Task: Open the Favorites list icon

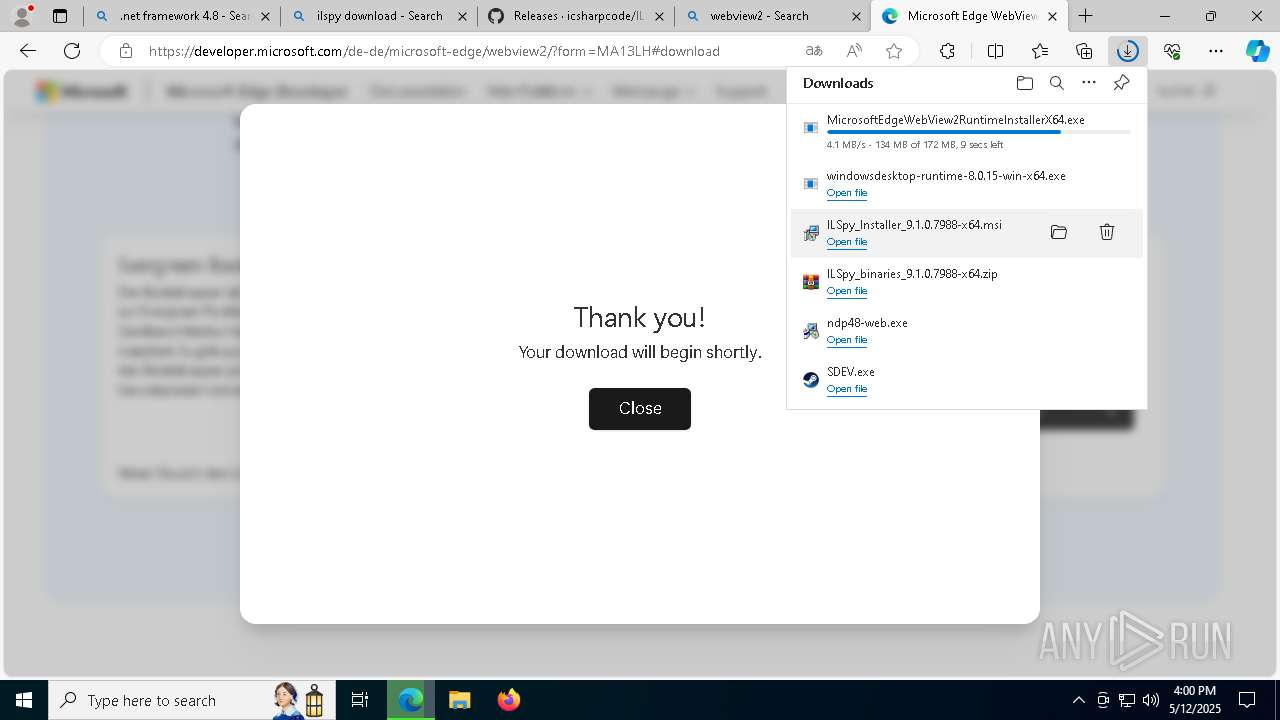Action: click(1040, 51)
